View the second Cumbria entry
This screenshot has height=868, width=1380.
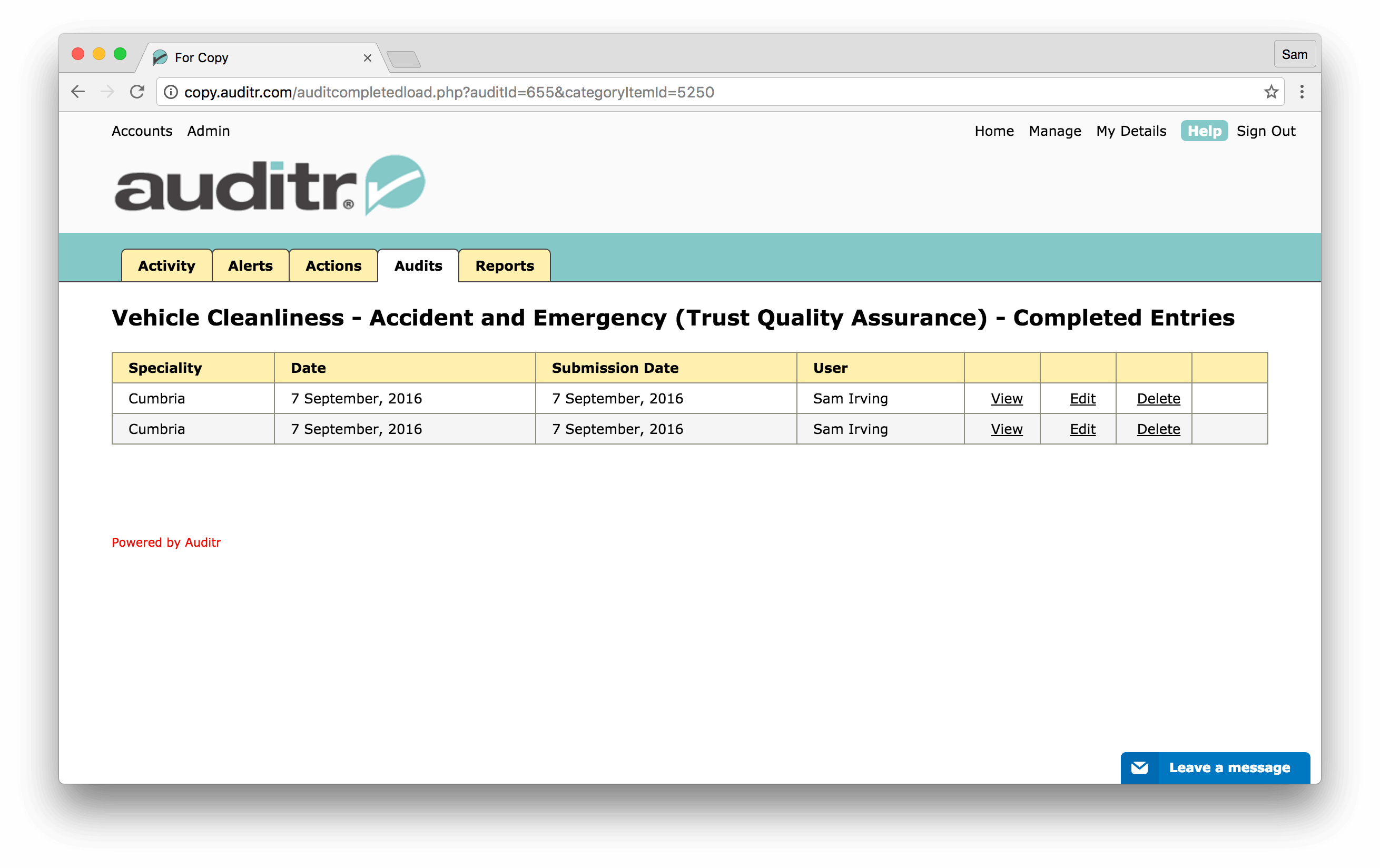(1007, 429)
